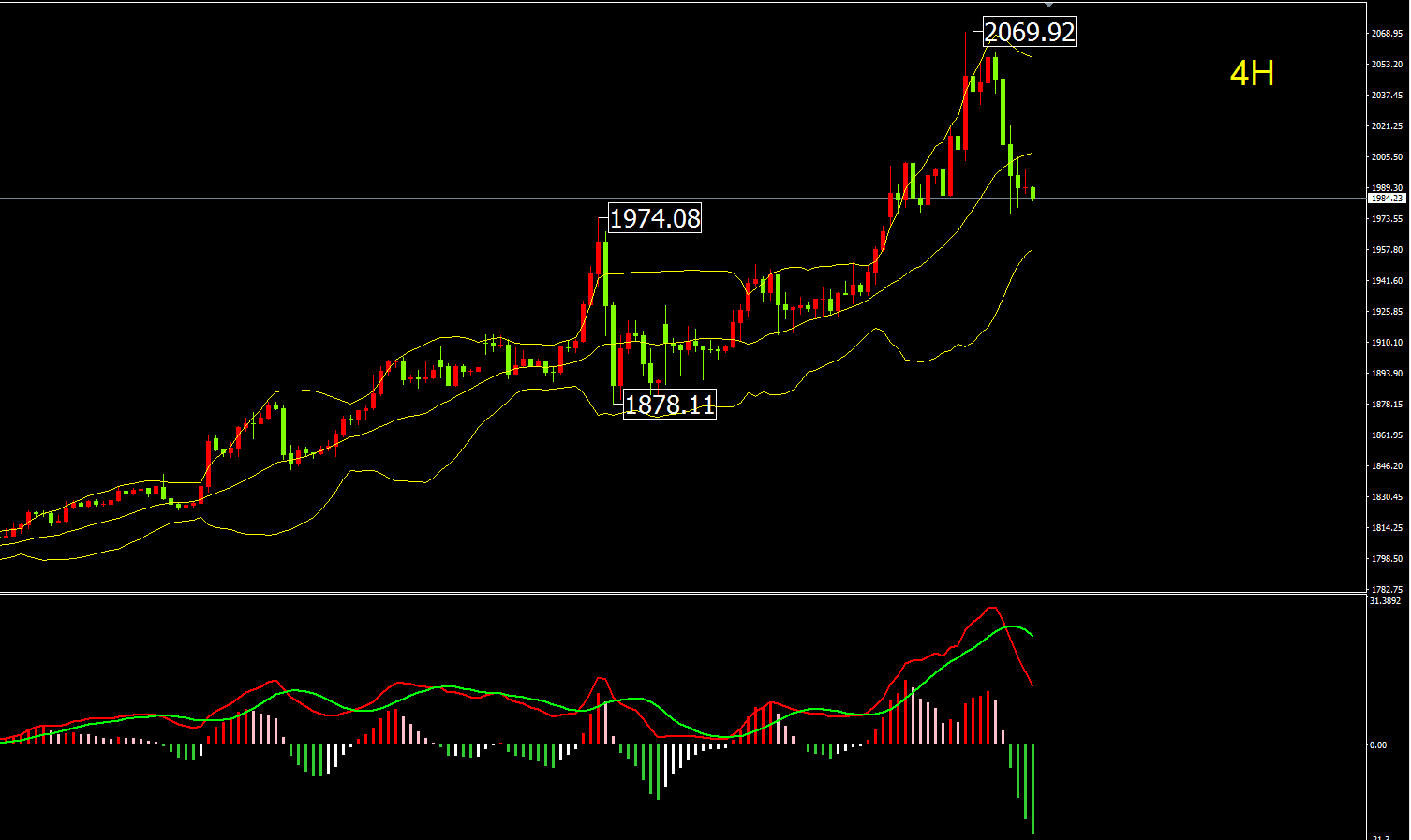
Task: Click the 1846.20 price axis value
Action: (1387, 466)
